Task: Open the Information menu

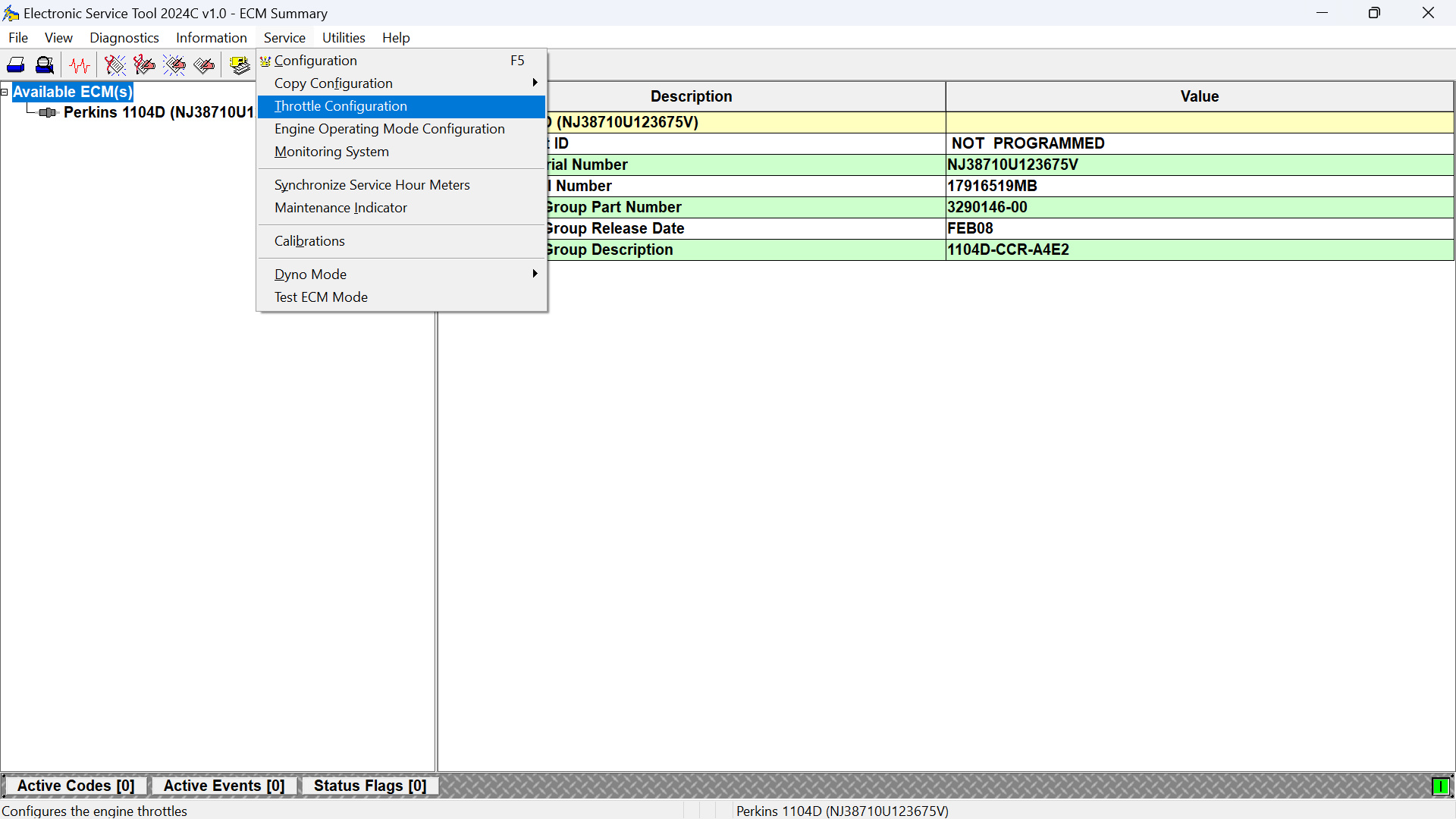Action: (212, 38)
